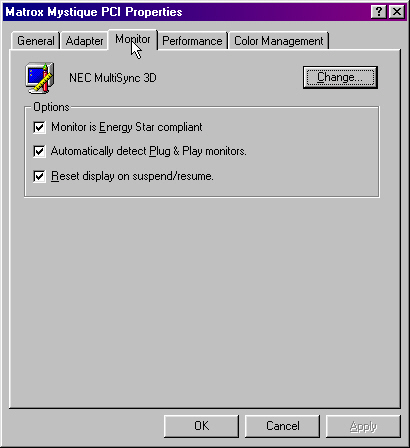Click the Matrox Mystique PCI Properties title bar
The height and width of the screenshot is (448, 410).
point(187,12)
